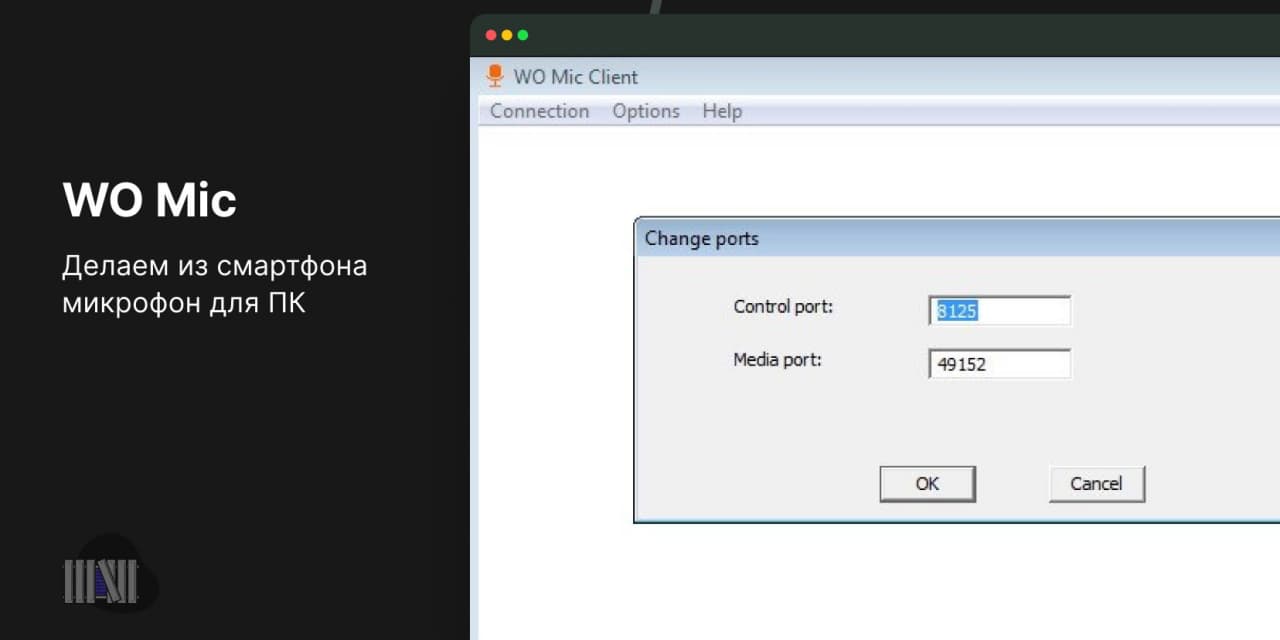Open the Options menu

(646, 111)
